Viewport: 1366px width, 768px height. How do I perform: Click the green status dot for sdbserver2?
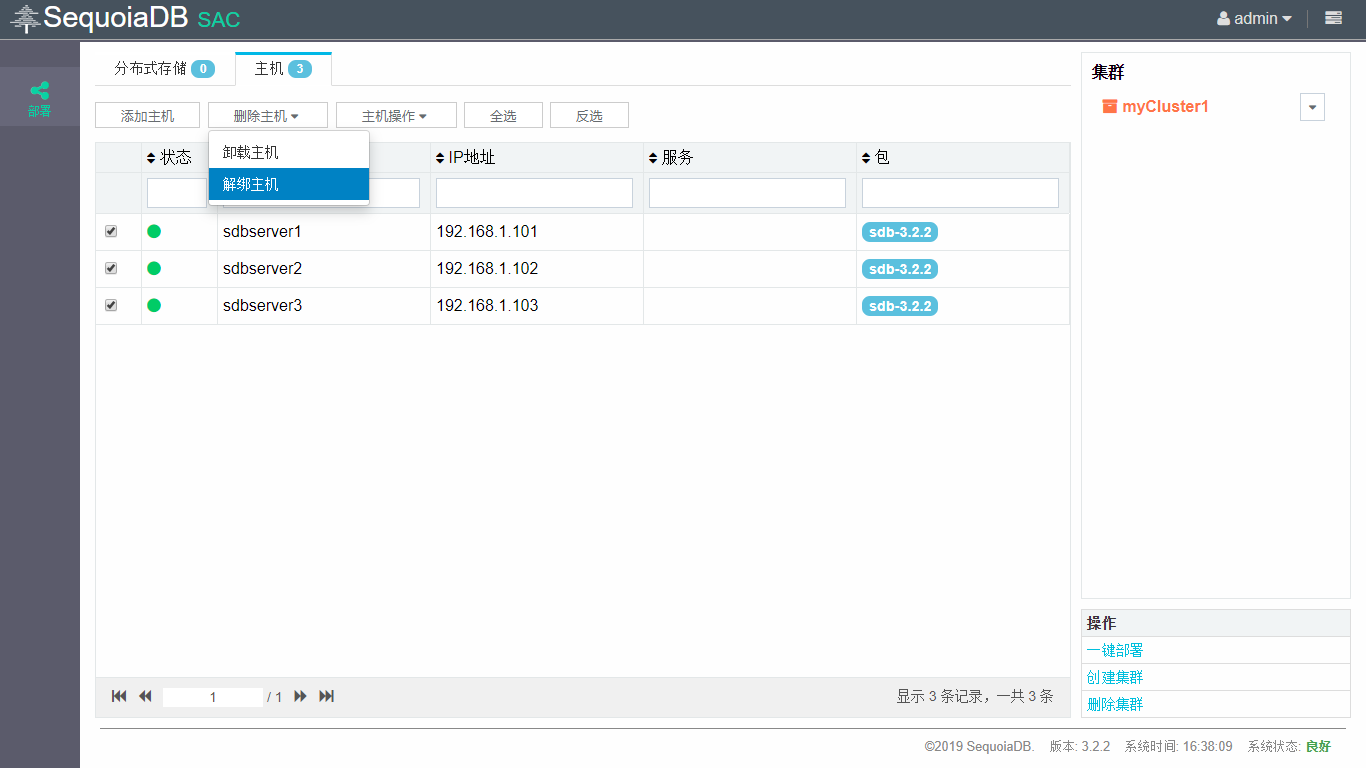[154, 268]
